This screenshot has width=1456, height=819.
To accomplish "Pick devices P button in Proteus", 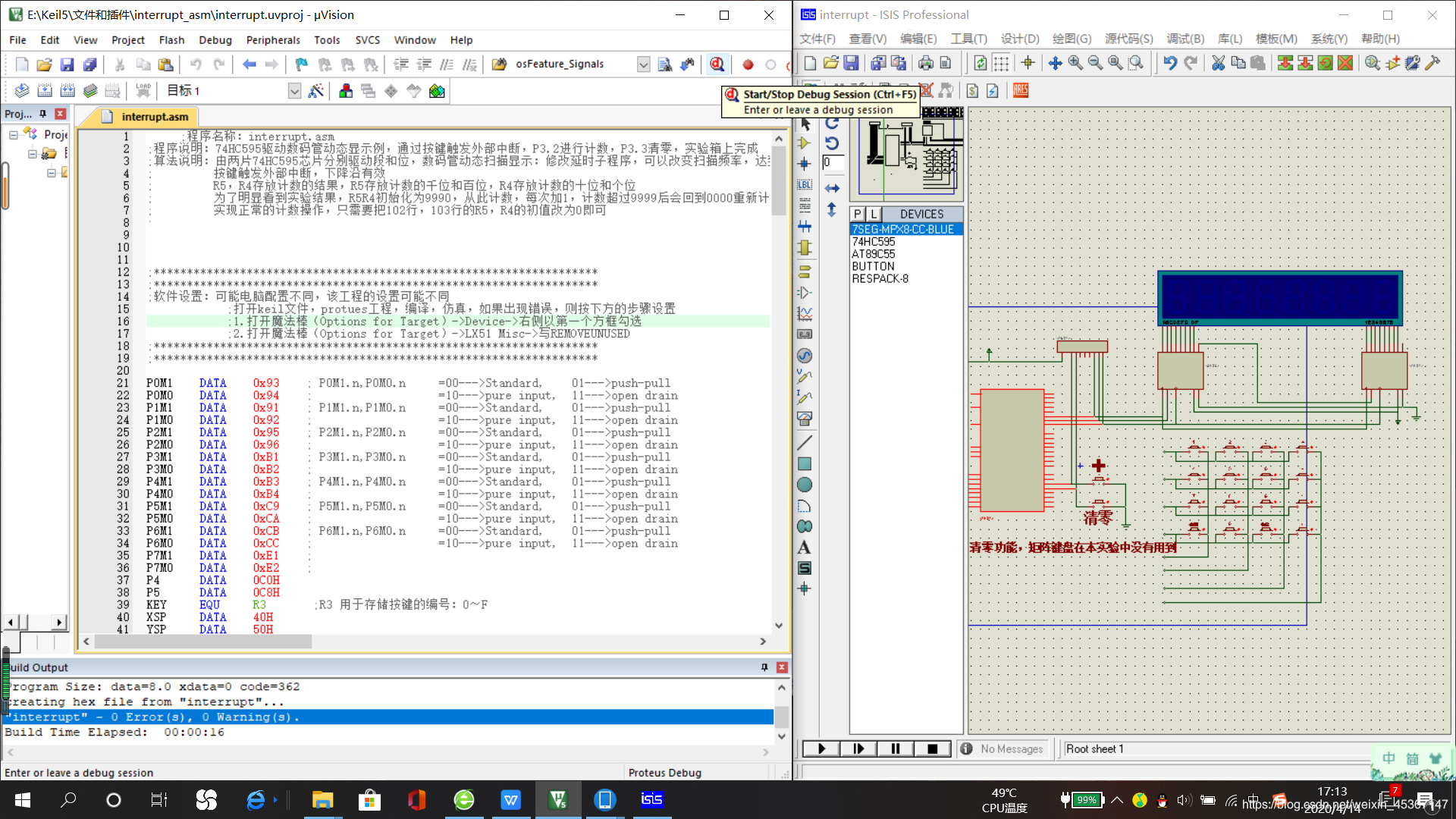I will (x=858, y=214).
